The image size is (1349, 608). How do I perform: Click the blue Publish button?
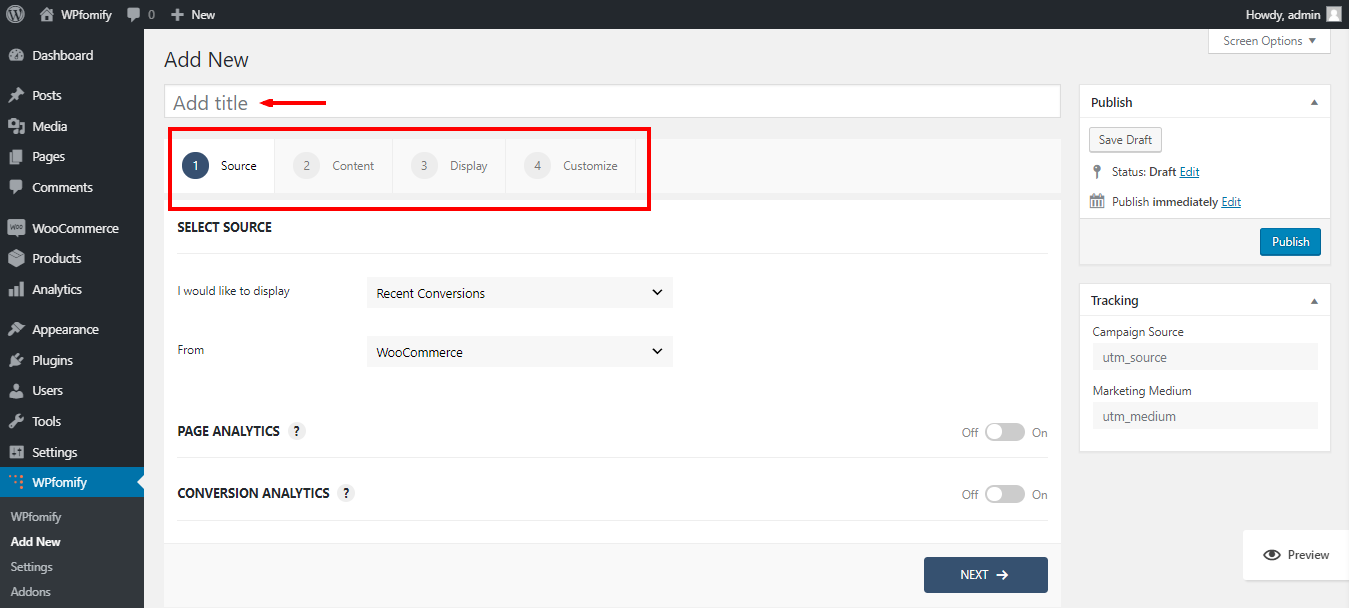pyautogui.click(x=1290, y=242)
